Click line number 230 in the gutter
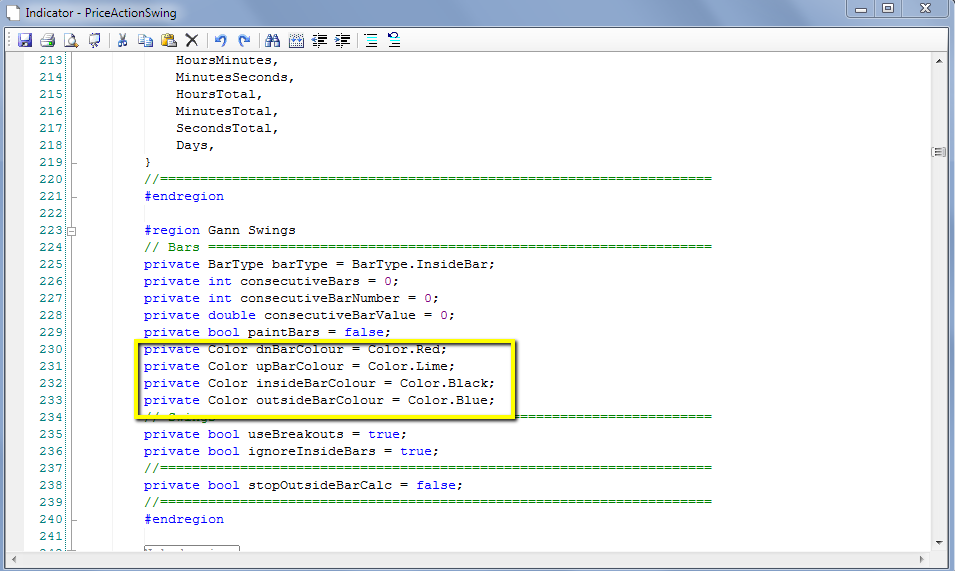Screen dimensions: 955x571 pos(51,349)
